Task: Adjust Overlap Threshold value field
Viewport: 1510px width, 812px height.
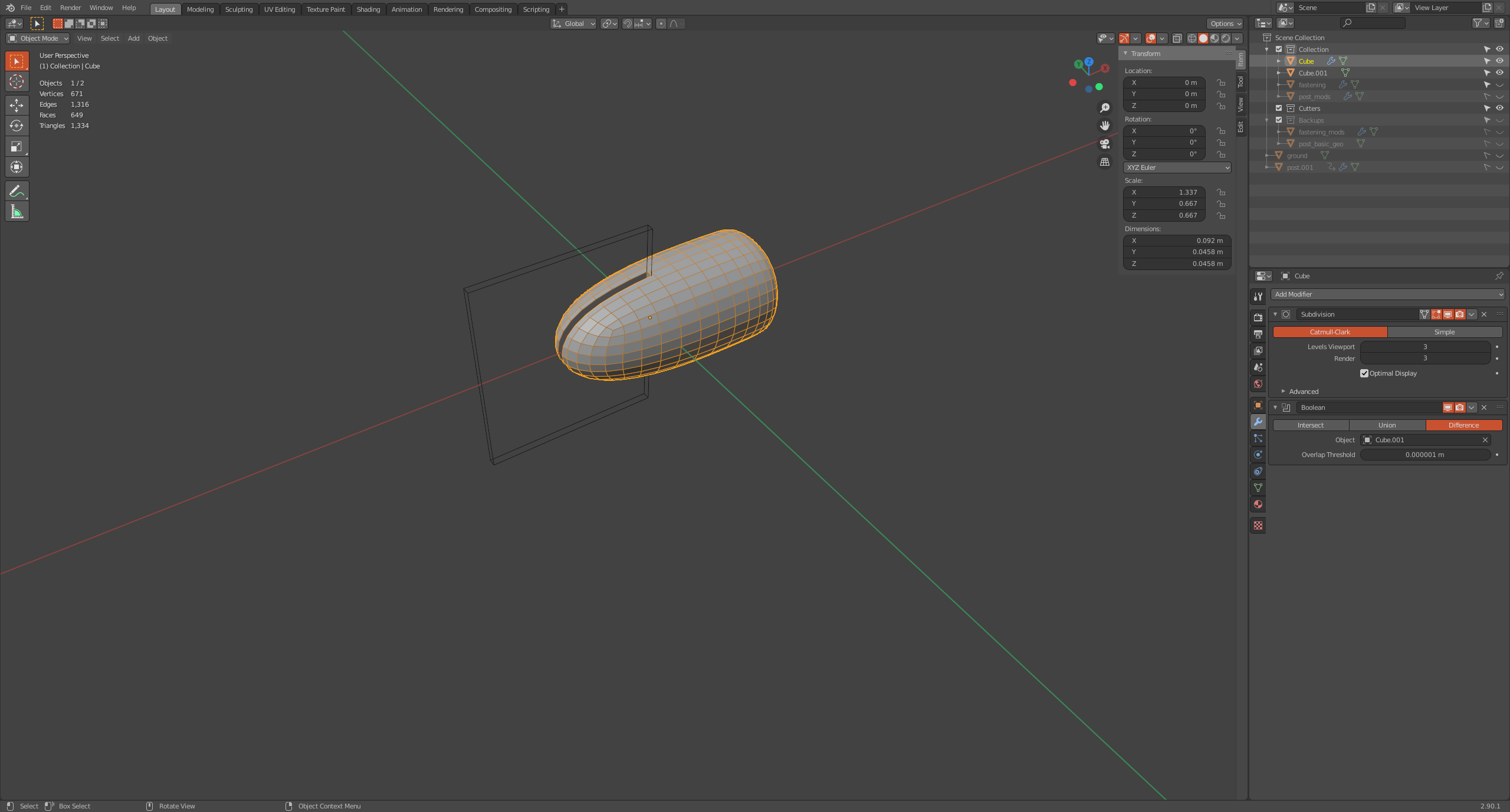Action: click(x=1425, y=455)
